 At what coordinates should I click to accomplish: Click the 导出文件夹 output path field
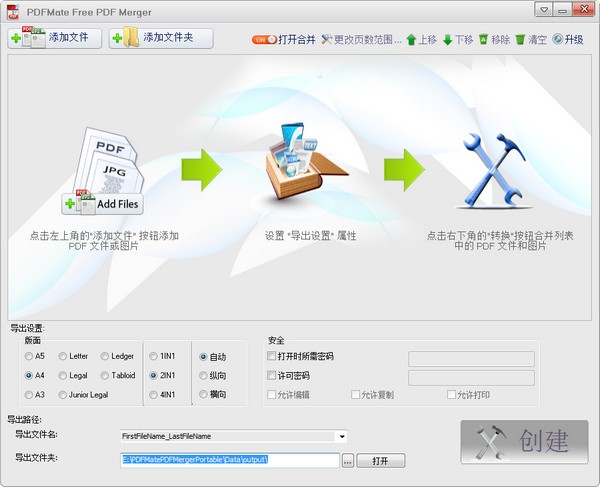click(228, 460)
